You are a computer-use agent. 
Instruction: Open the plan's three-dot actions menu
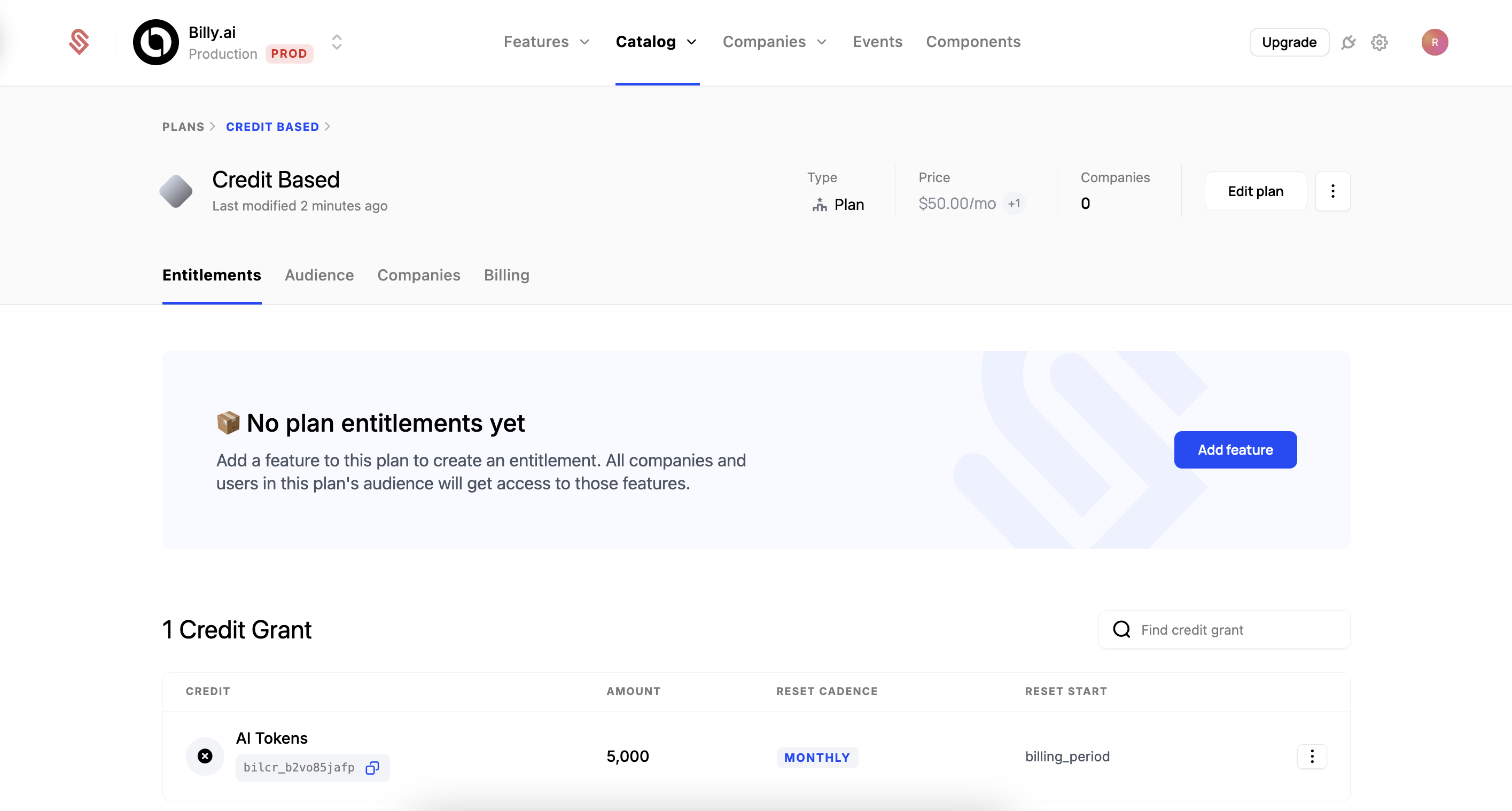point(1332,191)
